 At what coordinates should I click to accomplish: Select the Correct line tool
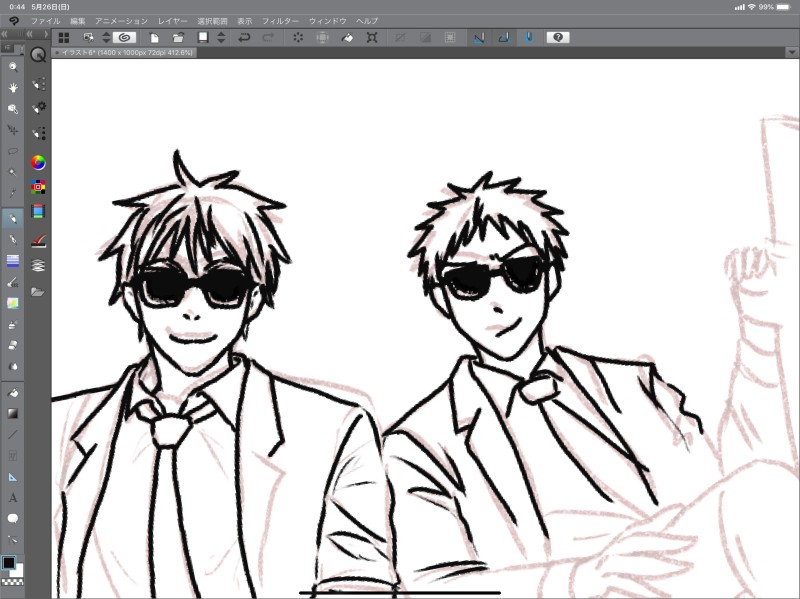13,540
